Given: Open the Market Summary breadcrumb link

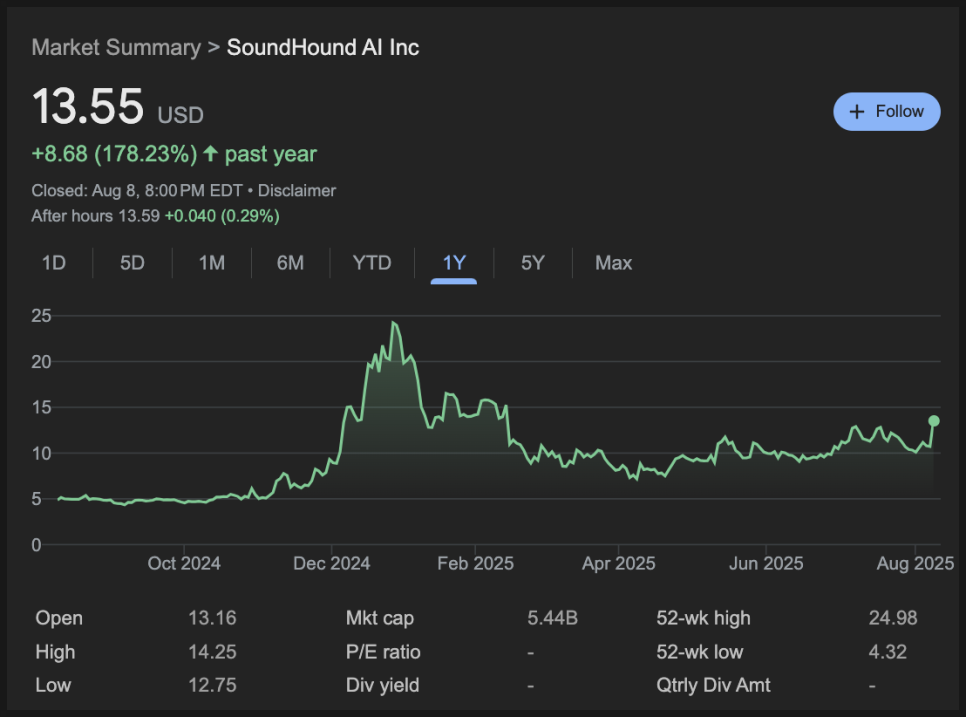Looking at the screenshot, I should [x=116, y=47].
